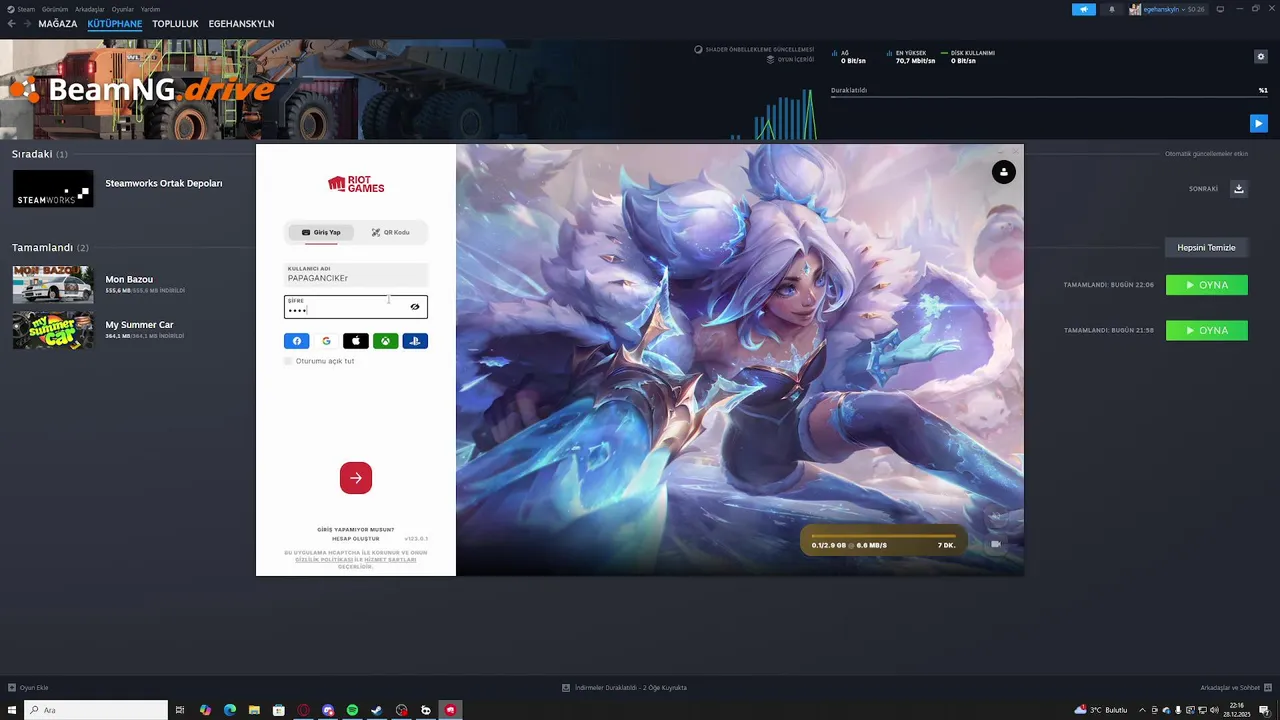The height and width of the screenshot is (720, 1280).
Task: Click the Steam forward navigation arrow
Action: tap(27, 24)
